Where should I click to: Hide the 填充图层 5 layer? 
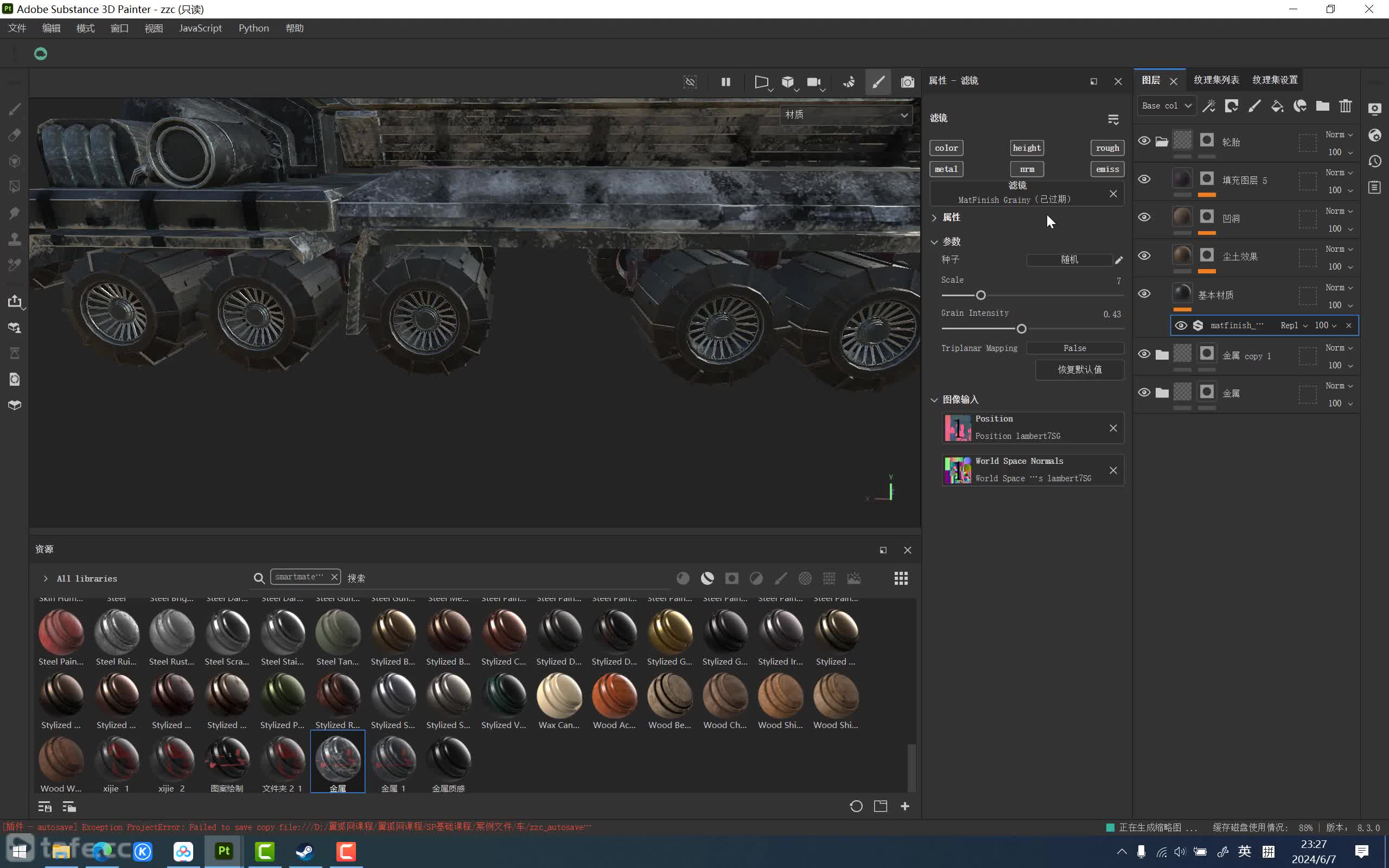pyautogui.click(x=1144, y=179)
